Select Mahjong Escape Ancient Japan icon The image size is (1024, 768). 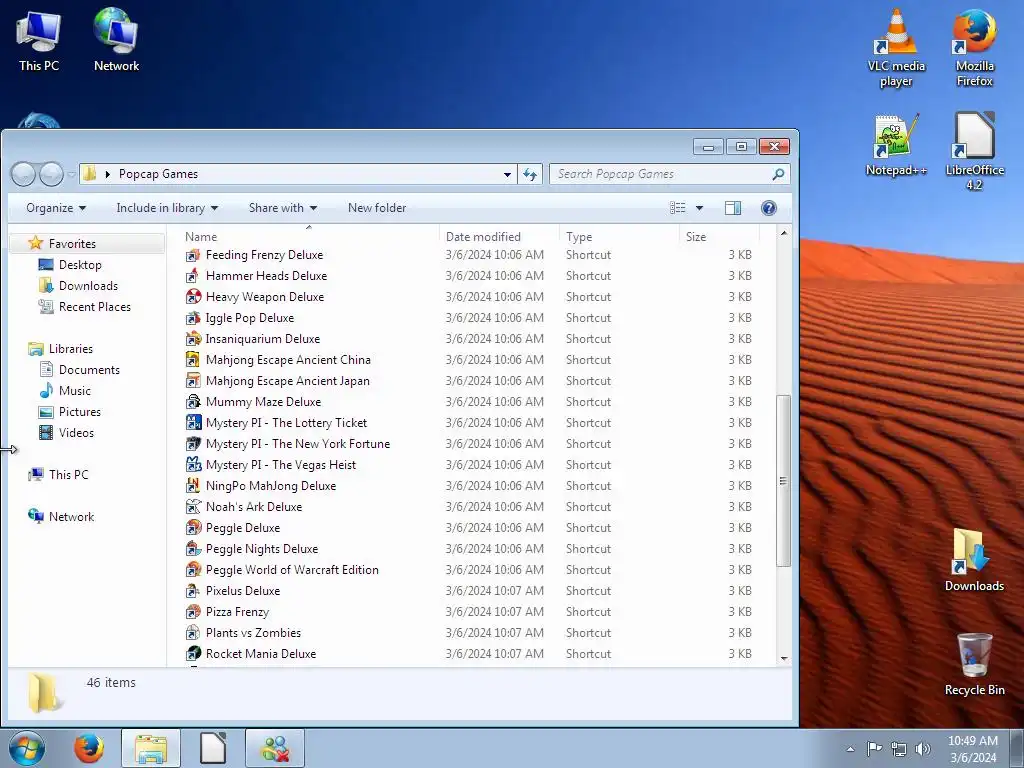click(193, 381)
